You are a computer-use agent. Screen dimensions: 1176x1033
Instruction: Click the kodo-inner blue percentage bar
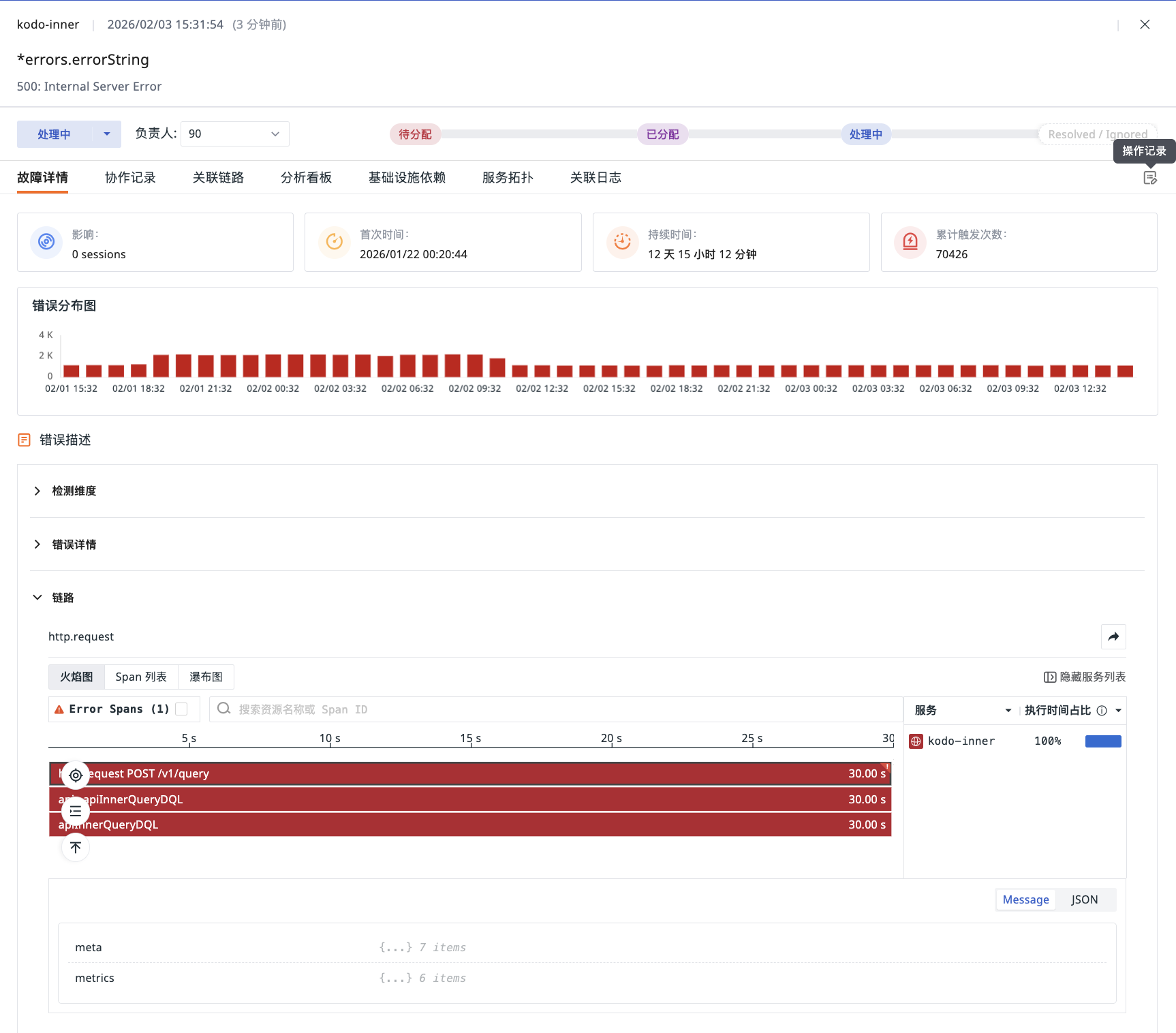1103,741
